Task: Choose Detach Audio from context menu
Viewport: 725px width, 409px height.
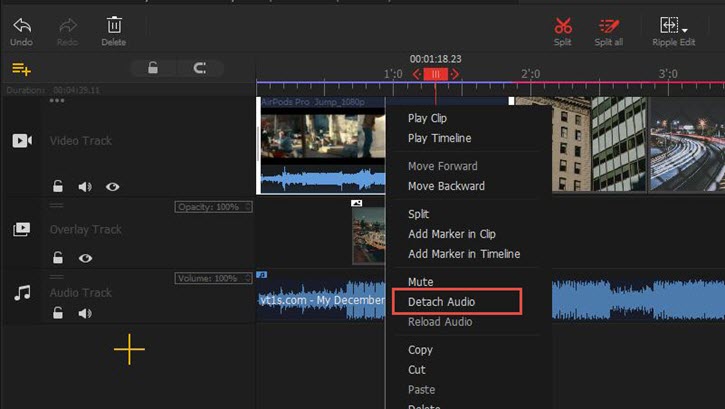Action: 441,302
